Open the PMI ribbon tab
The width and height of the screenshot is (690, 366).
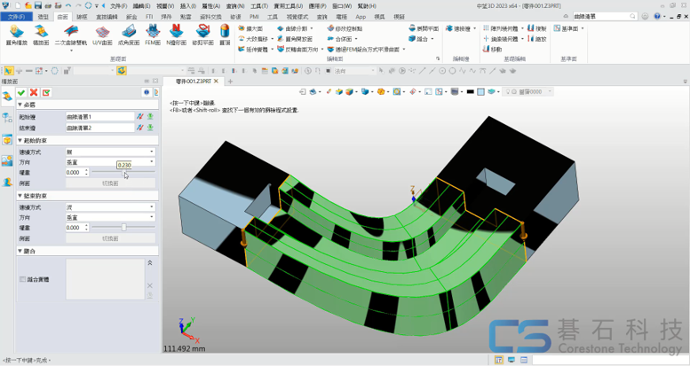click(254, 17)
